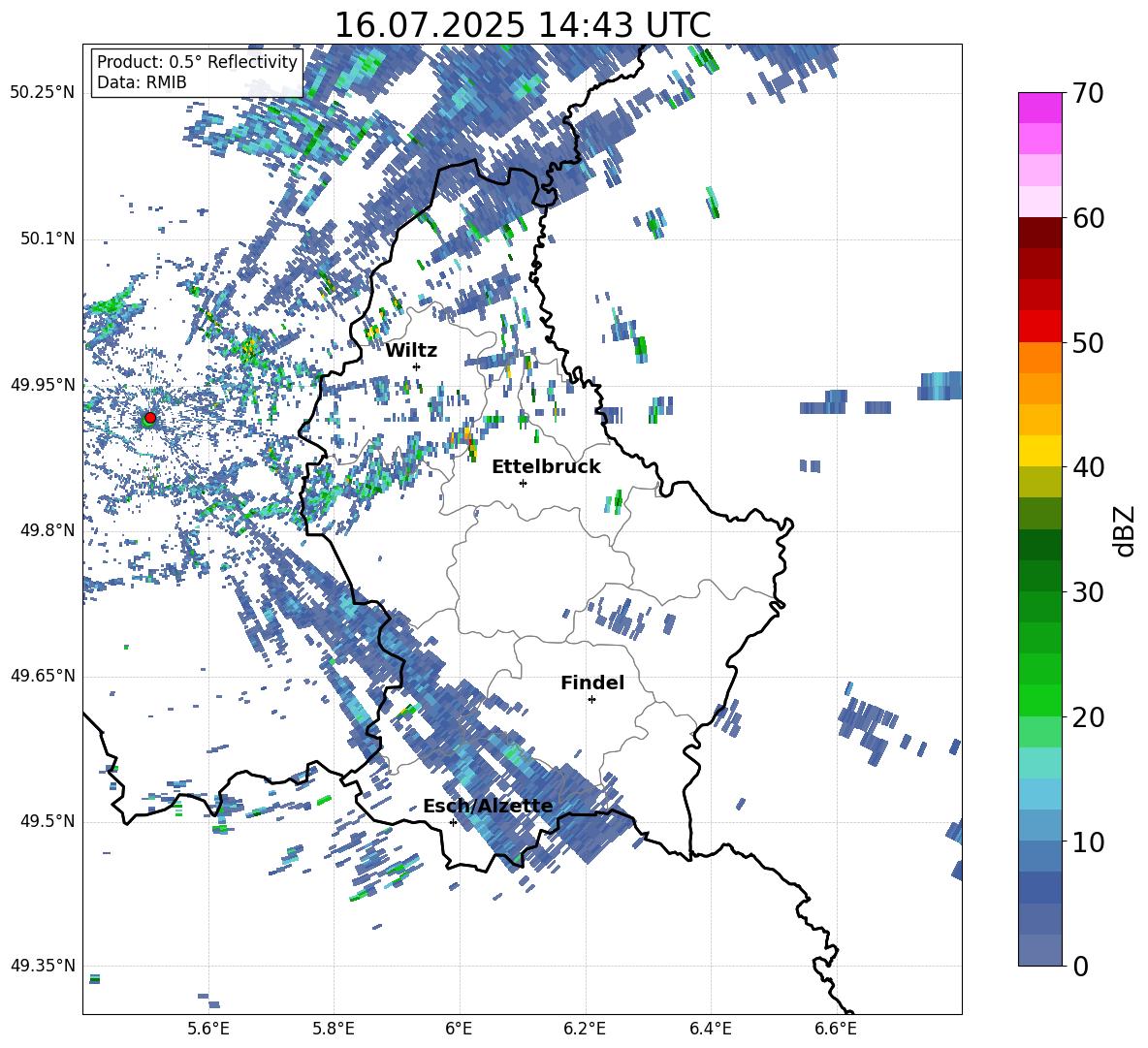The width and height of the screenshot is (1148, 1048).
Task: Click the Esch/Alzette city label
Action: point(488,807)
